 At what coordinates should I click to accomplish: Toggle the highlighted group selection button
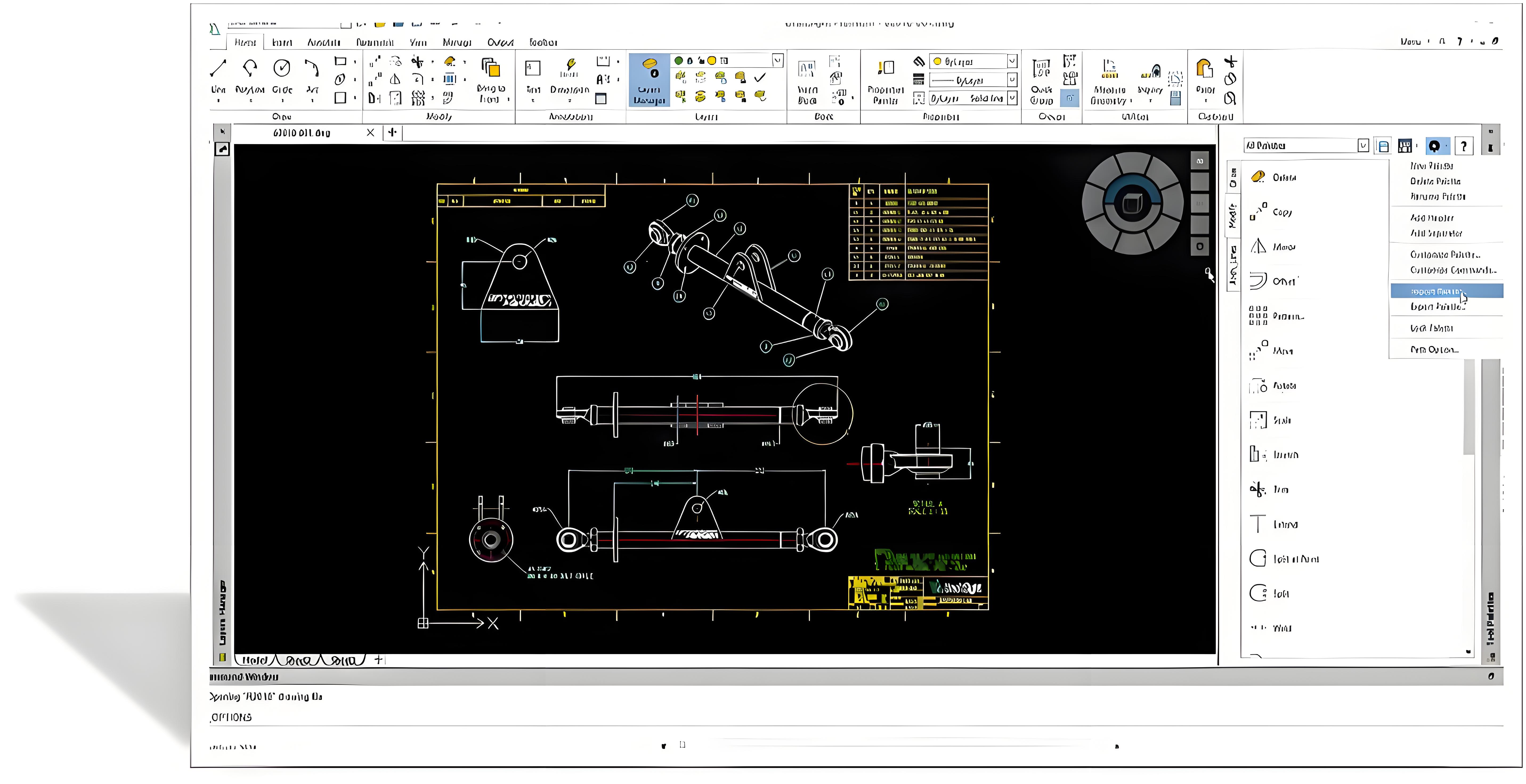coord(1070,98)
